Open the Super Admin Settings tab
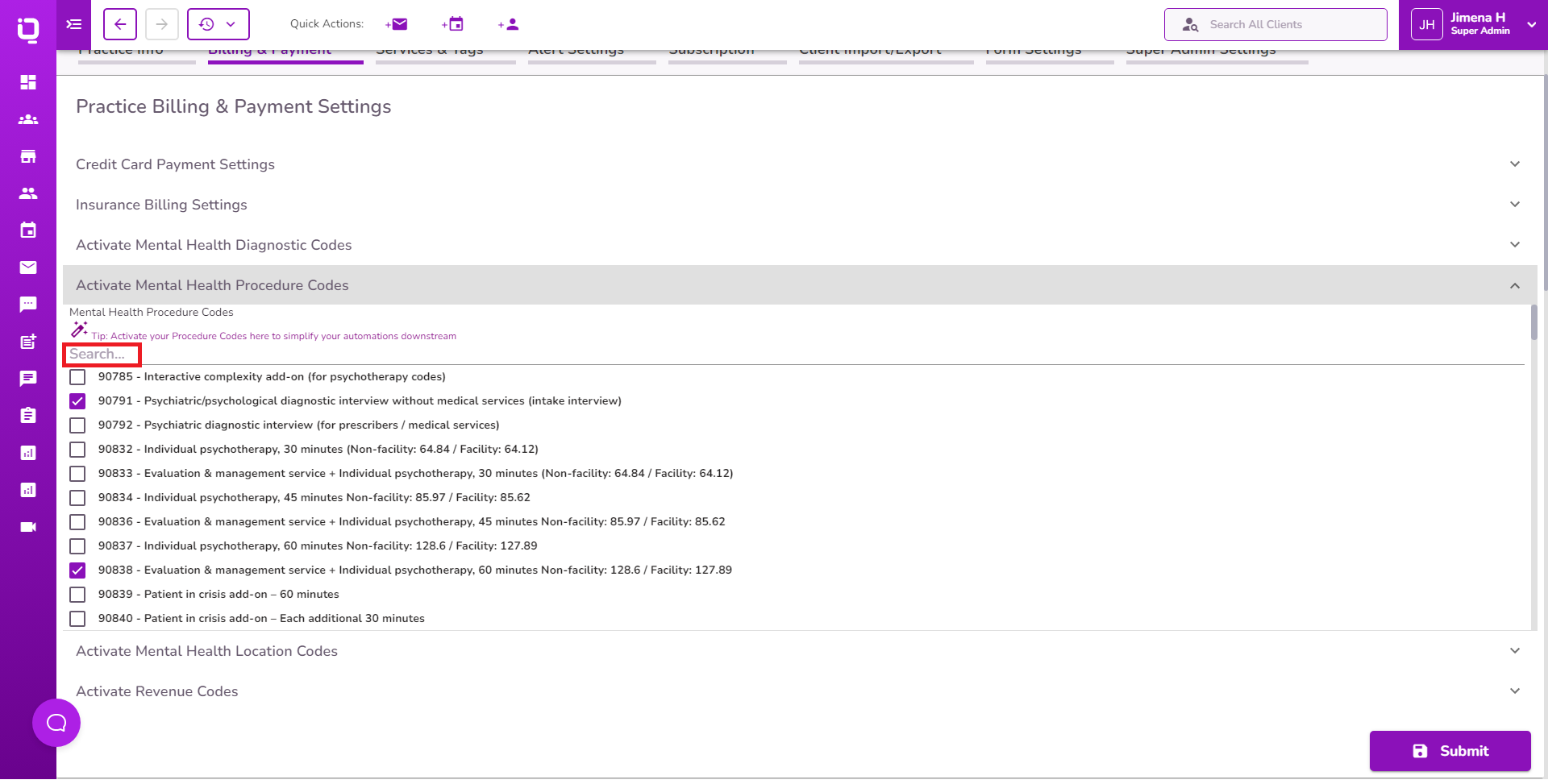Viewport: 1548px width, 784px height. 1201,49
